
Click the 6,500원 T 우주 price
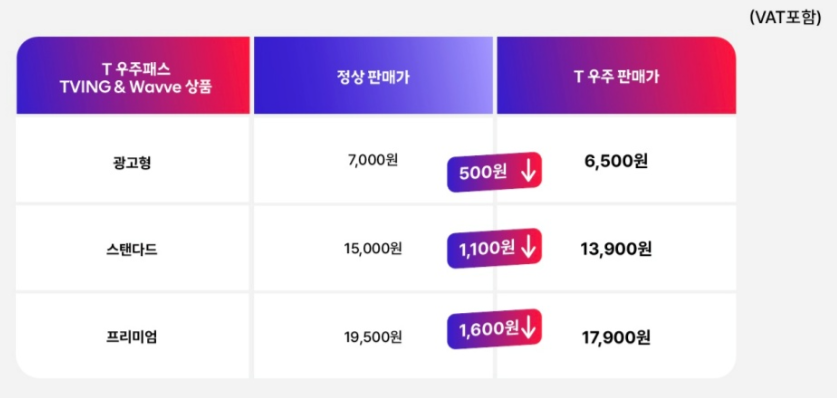(x=616, y=161)
